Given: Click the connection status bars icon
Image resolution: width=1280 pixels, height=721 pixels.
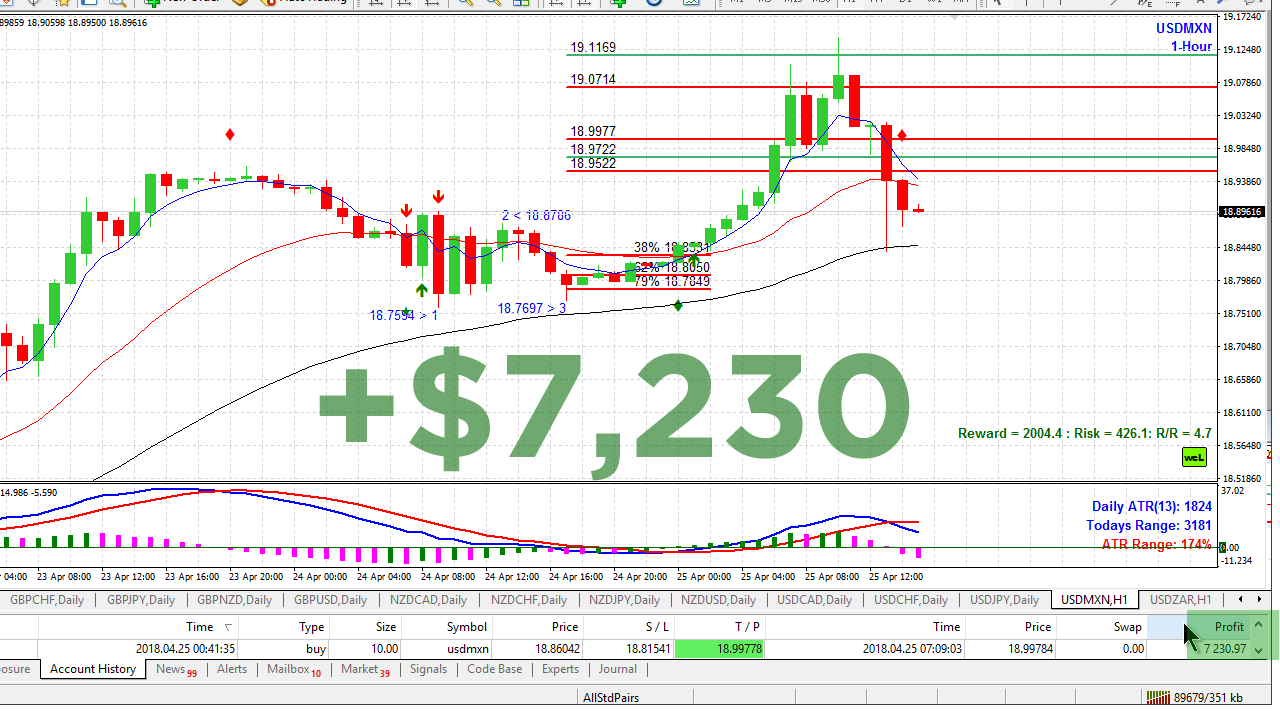Looking at the screenshot, I should coord(1158,697).
